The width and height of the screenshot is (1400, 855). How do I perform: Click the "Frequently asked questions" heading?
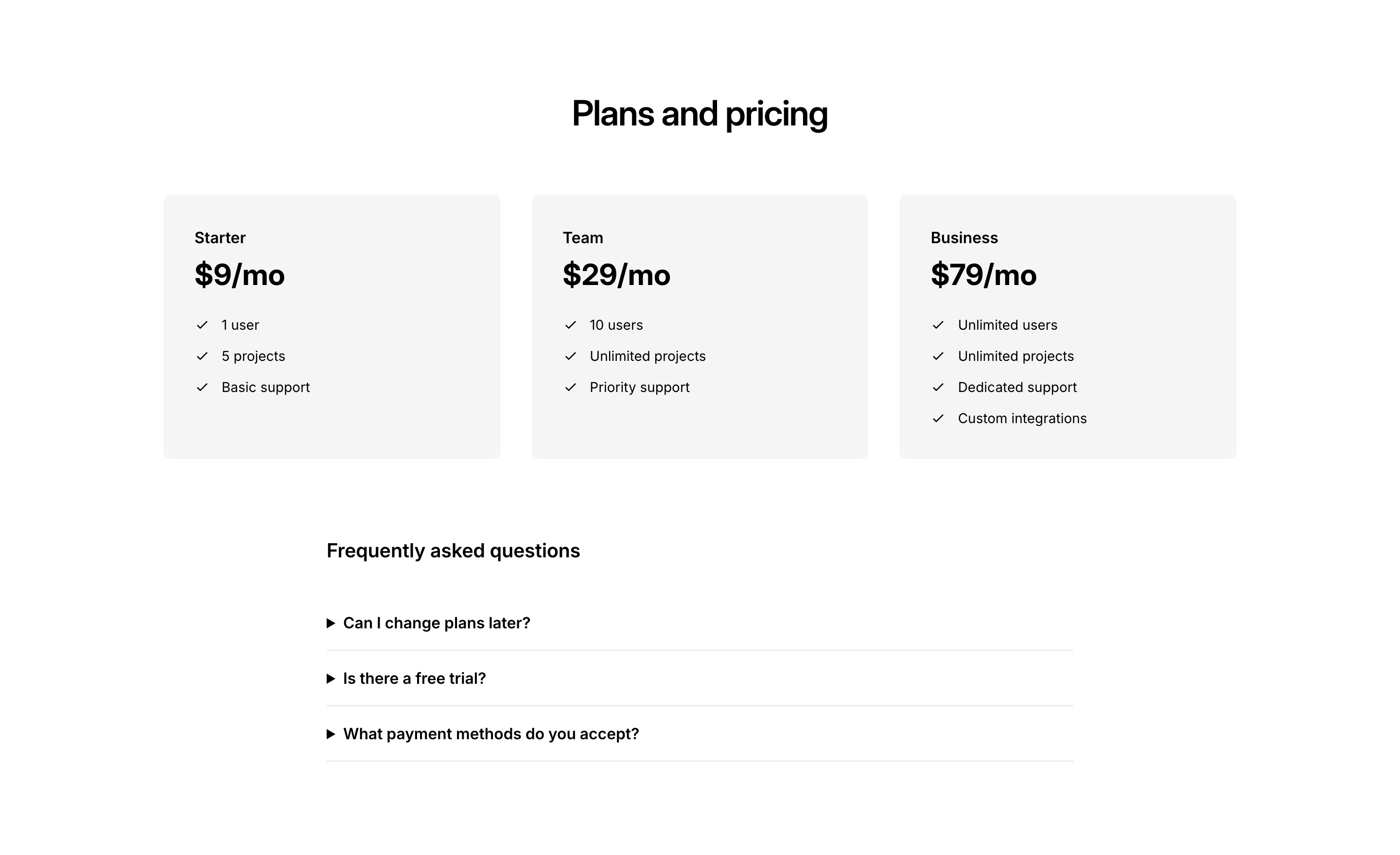point(453,551)
